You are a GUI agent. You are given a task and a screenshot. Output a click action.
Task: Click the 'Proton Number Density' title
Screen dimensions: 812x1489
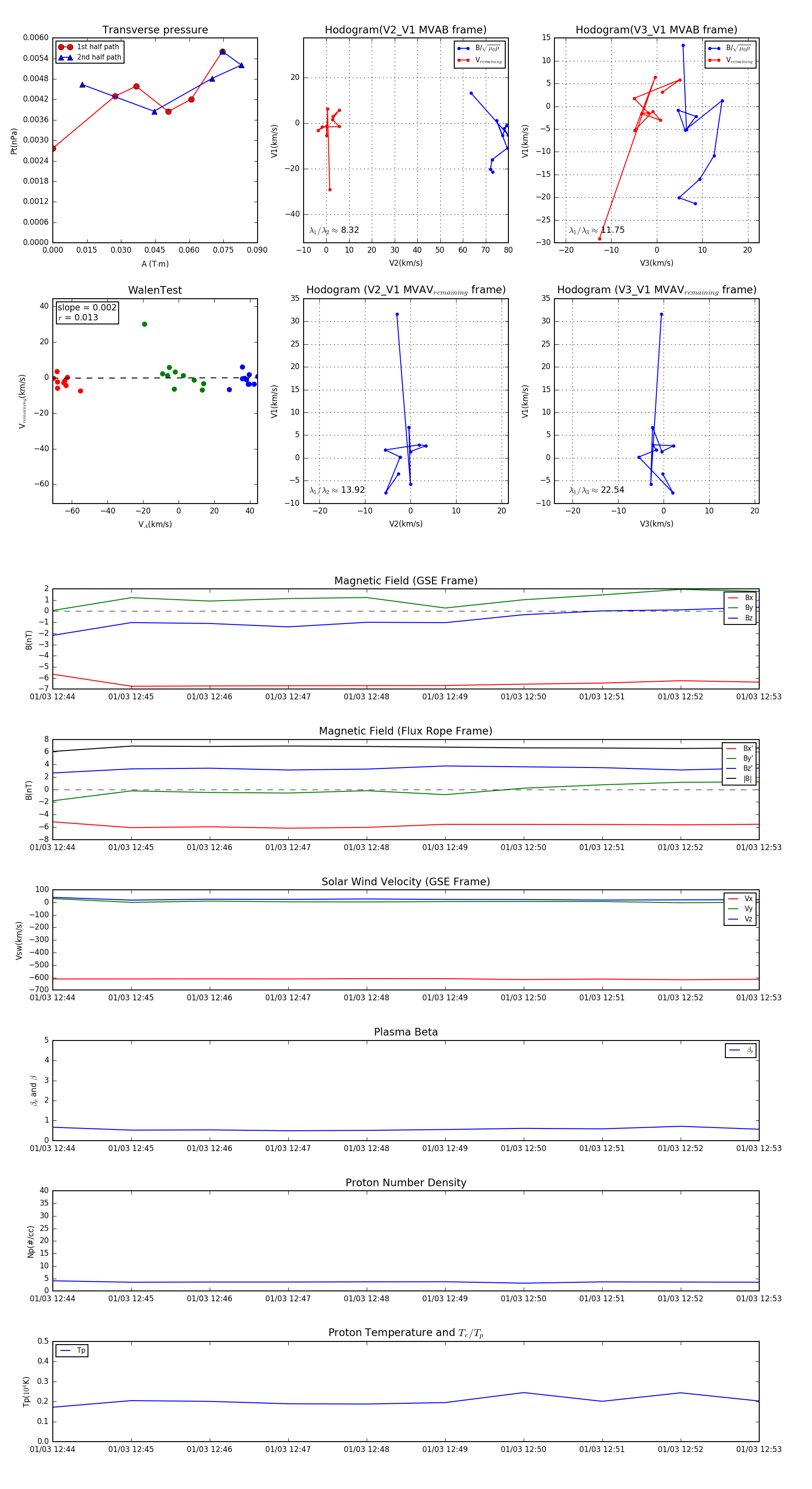click(x=406, y=1183)
